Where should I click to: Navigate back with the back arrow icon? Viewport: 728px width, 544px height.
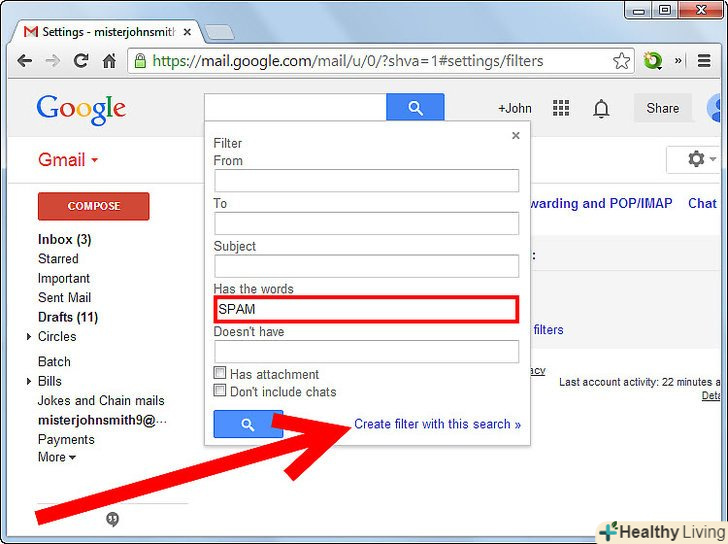coord(24,60)
